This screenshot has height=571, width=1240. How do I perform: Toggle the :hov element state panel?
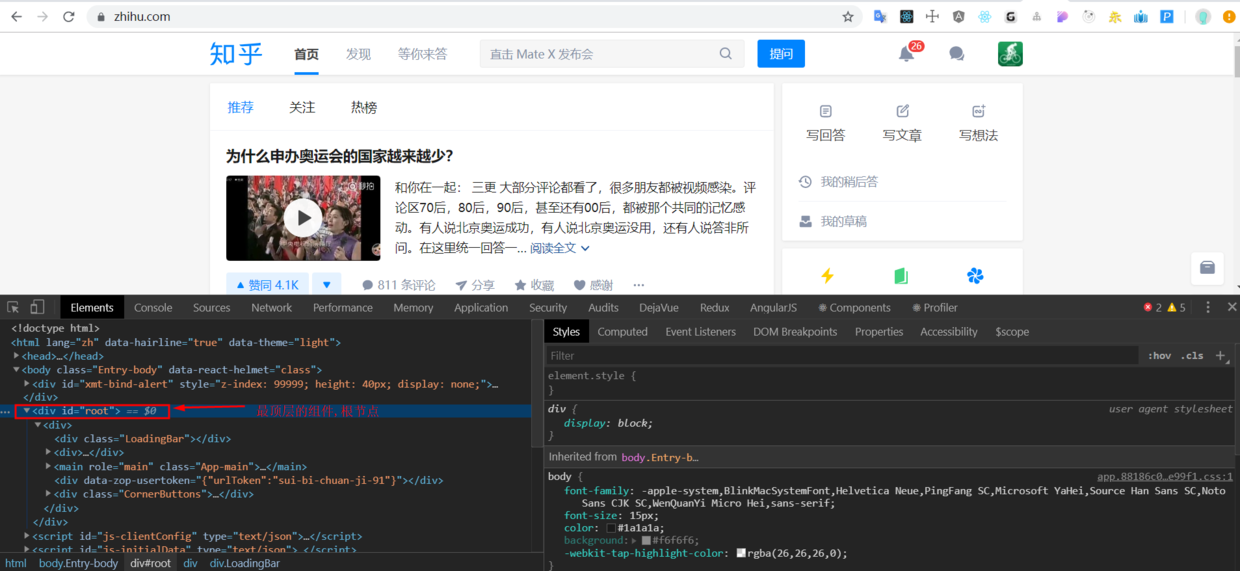(x=1159, y=356)
